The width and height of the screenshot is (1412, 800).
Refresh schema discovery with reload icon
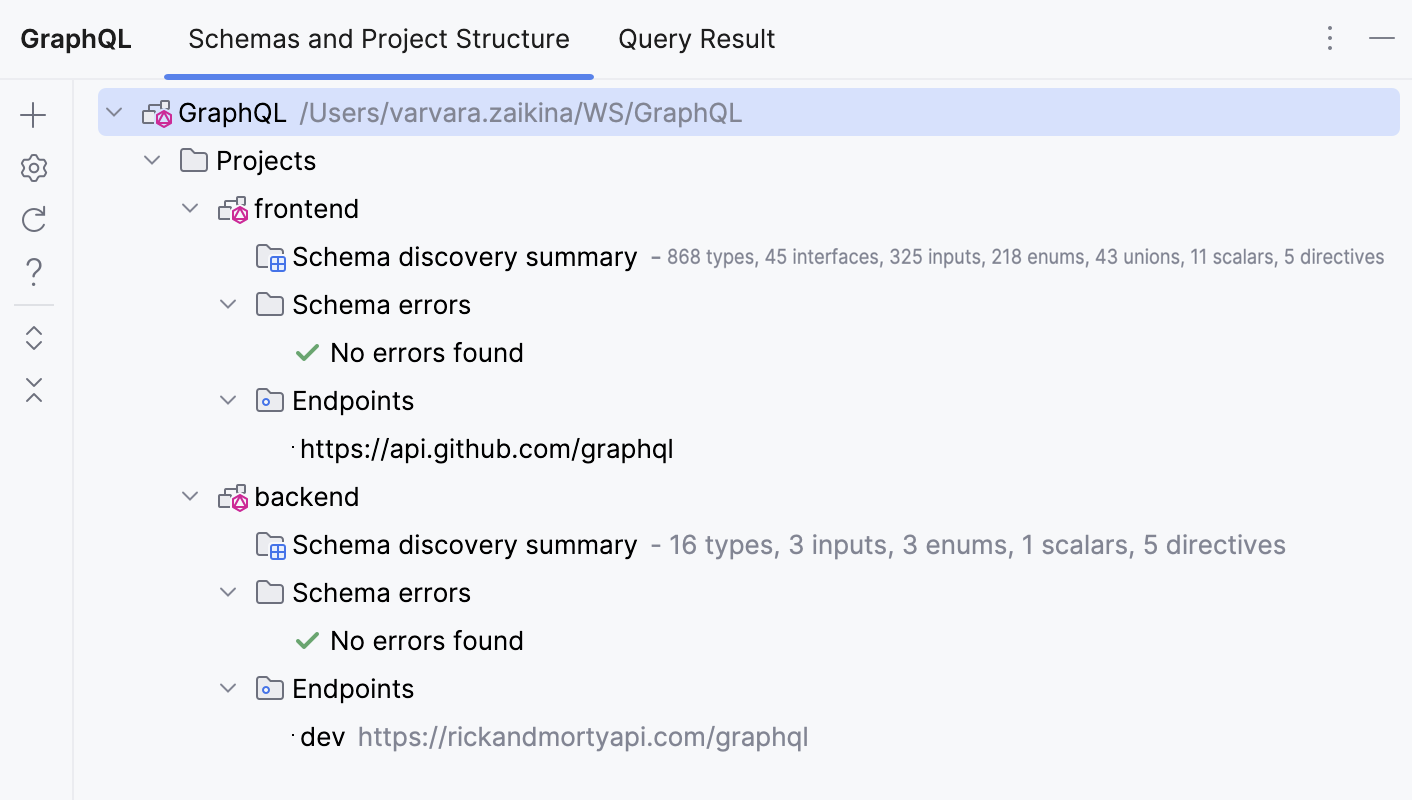click(x=33, y=219)
